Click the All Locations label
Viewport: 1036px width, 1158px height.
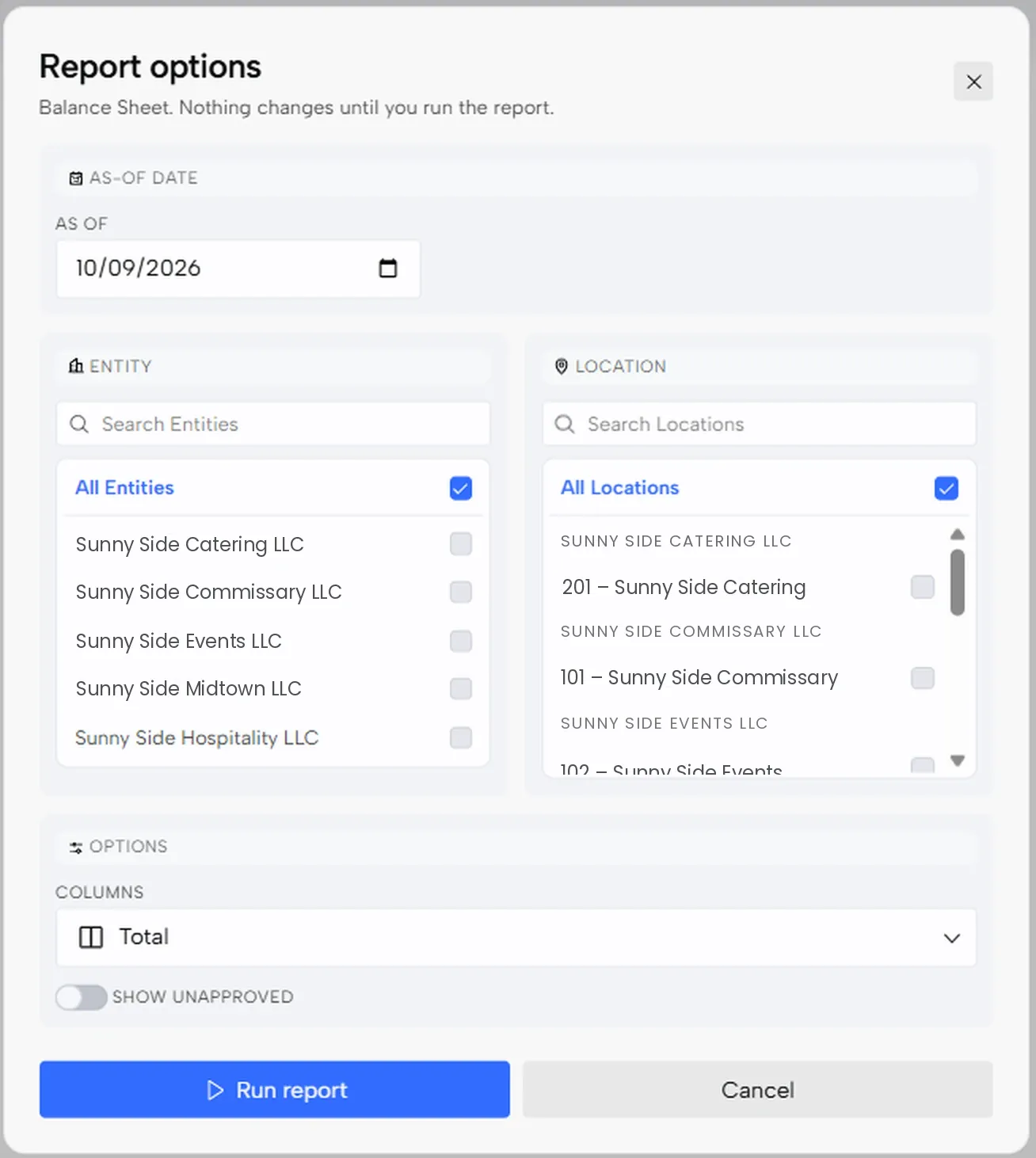point(619,487)
